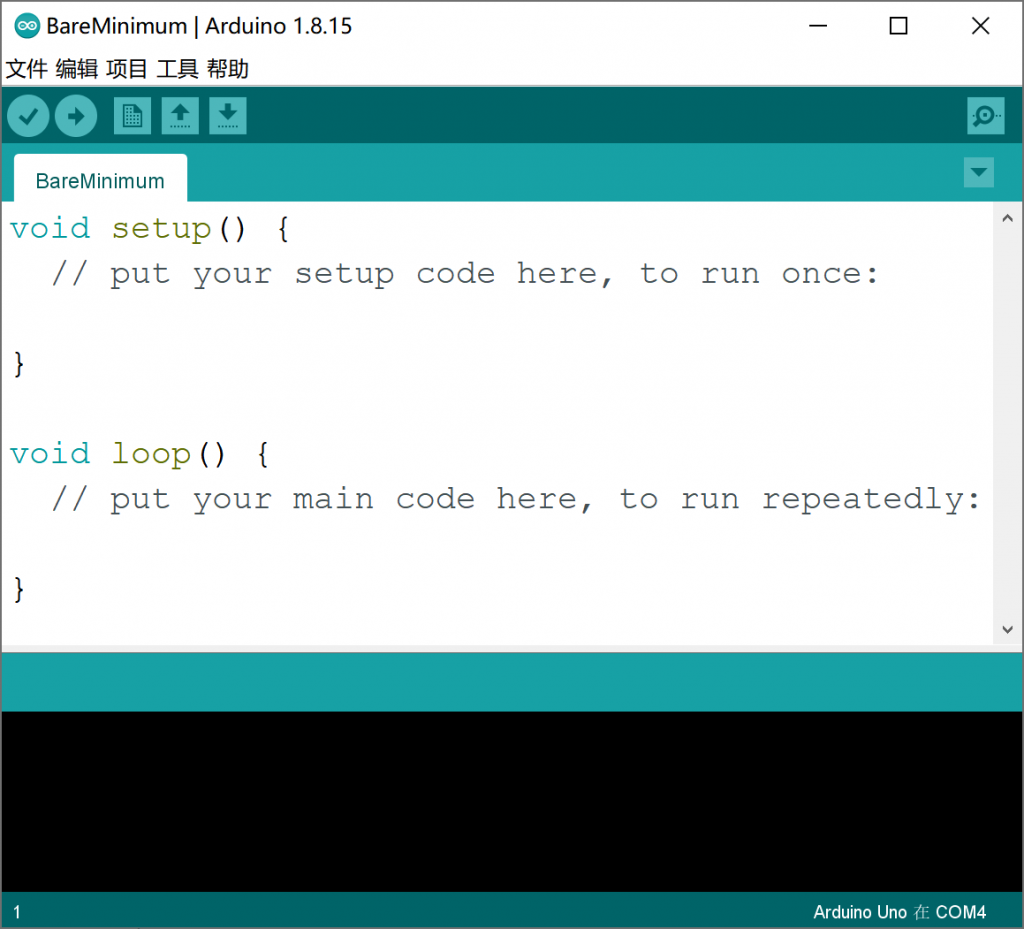Click the editor scrollbar down arrow
This screenshot has height=929, width=1024.
click(x=1007, y=630)
